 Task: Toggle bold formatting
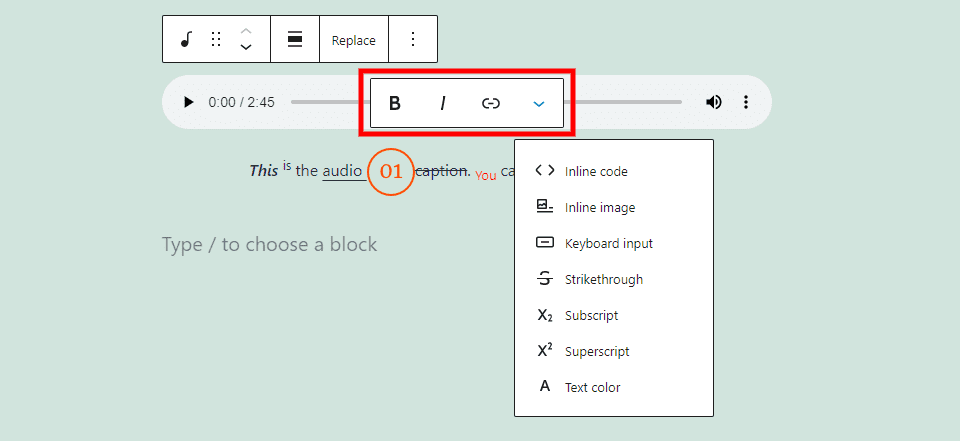coord(395,103)
